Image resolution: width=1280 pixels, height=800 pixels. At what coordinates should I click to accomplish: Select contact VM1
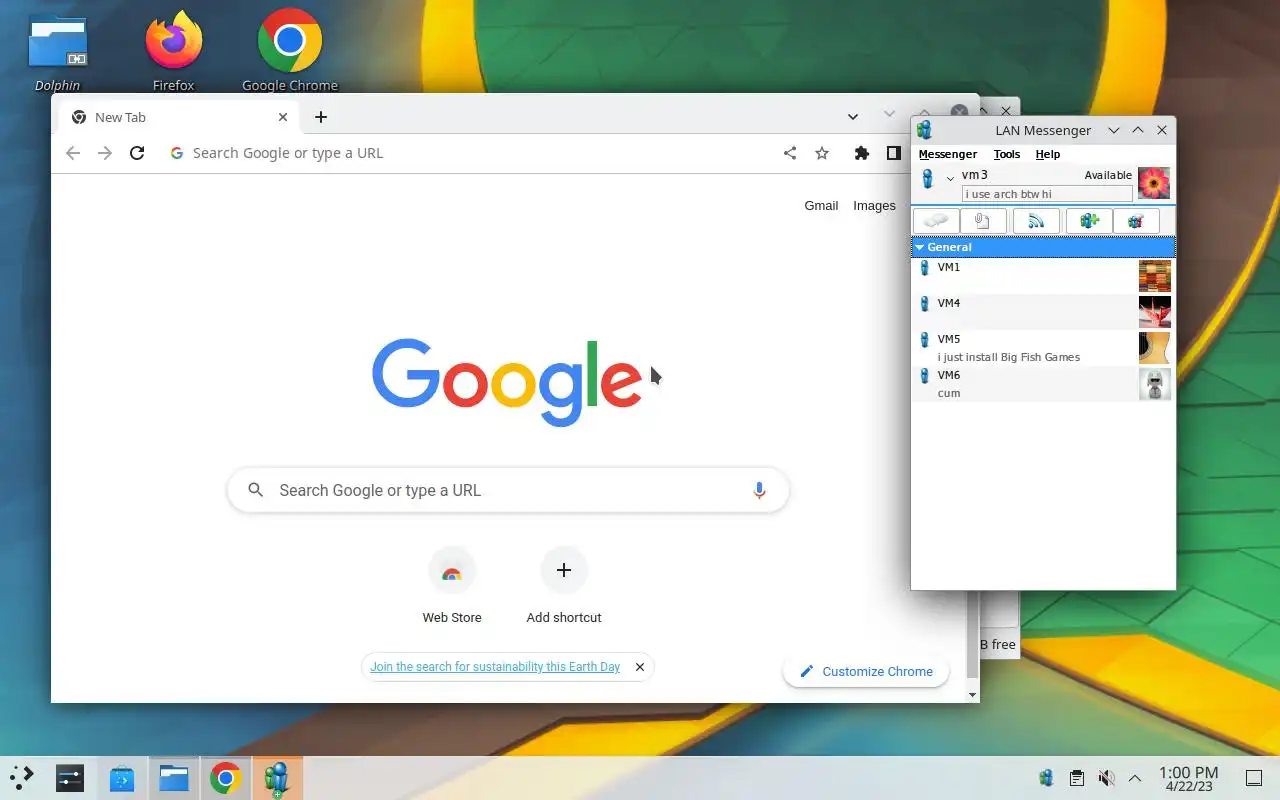(1043, 276)
